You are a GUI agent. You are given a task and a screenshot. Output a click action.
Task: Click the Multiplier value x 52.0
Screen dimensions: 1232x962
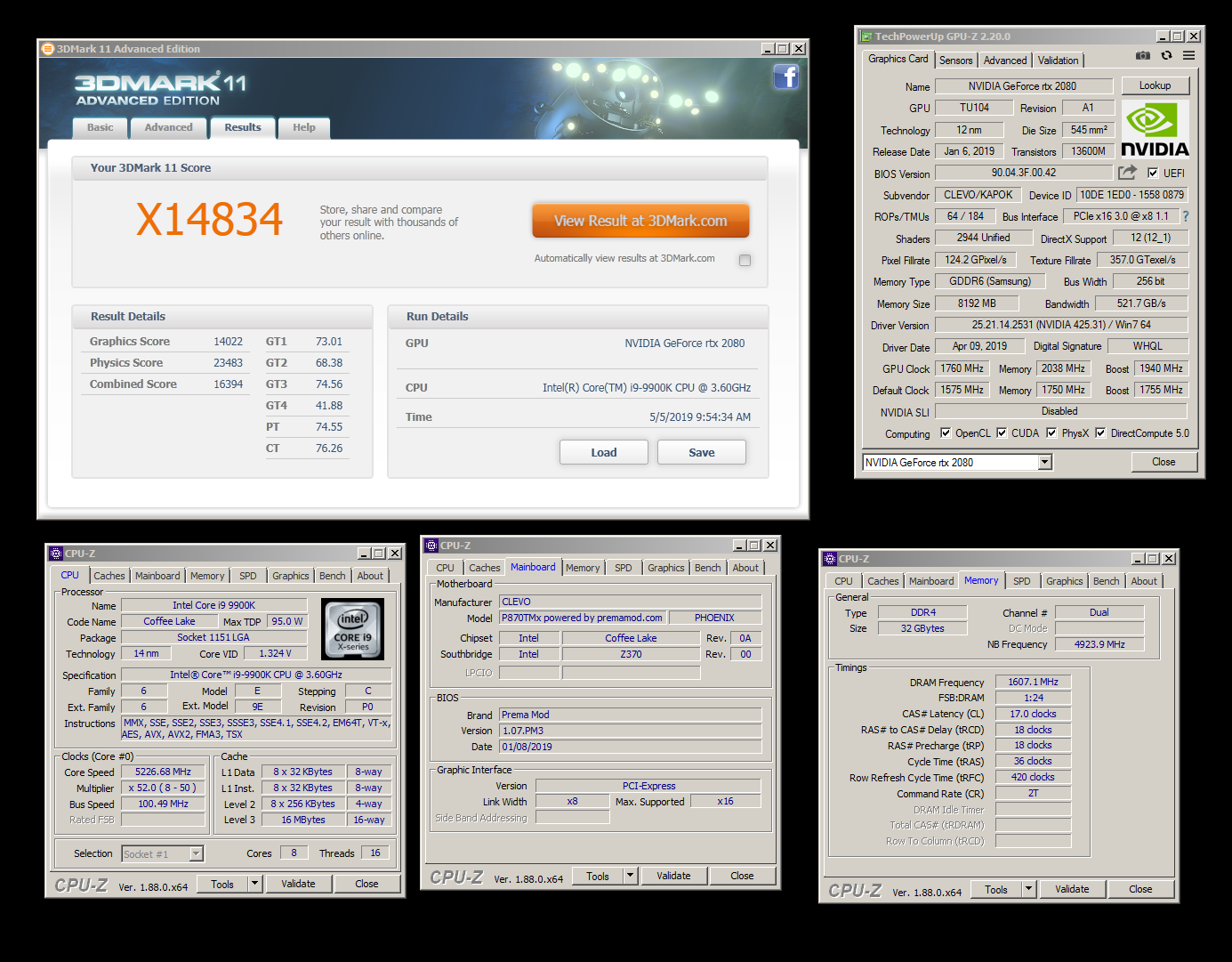pyautogui.click(x=164, y=788)
